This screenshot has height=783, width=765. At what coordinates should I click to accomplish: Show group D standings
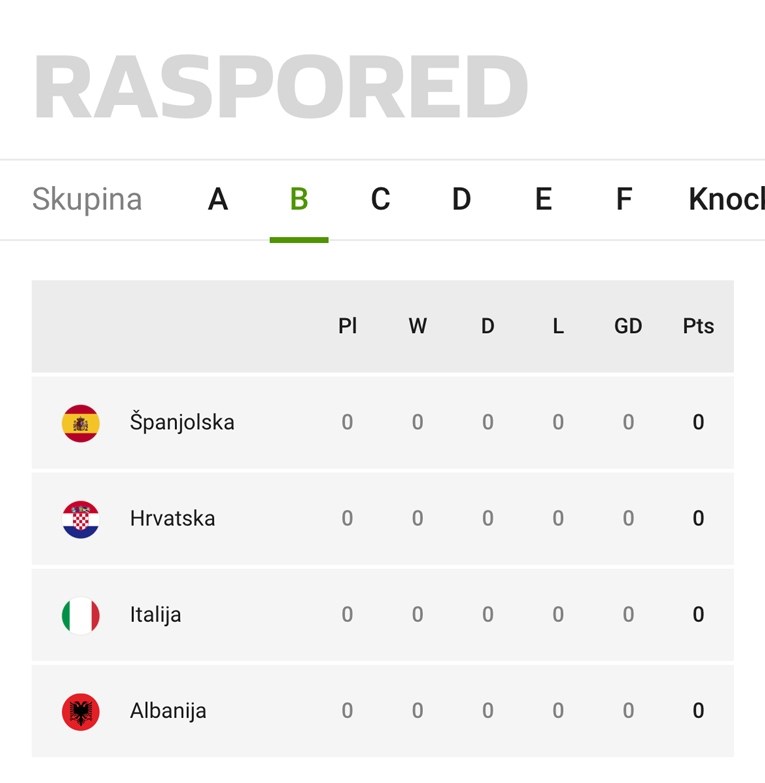[x=461, y=199]
